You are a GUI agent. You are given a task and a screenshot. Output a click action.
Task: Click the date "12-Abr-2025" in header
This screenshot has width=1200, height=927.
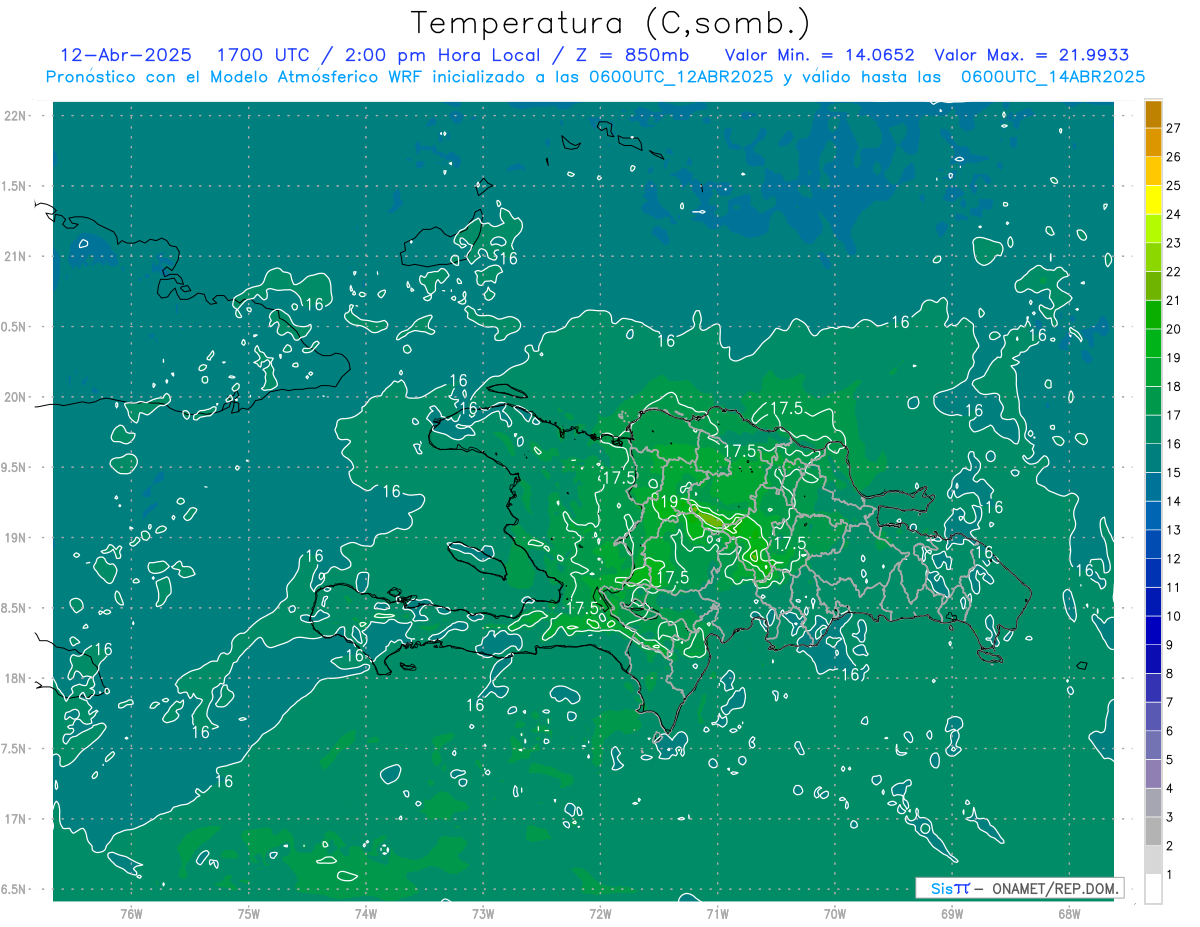[127, 55]
